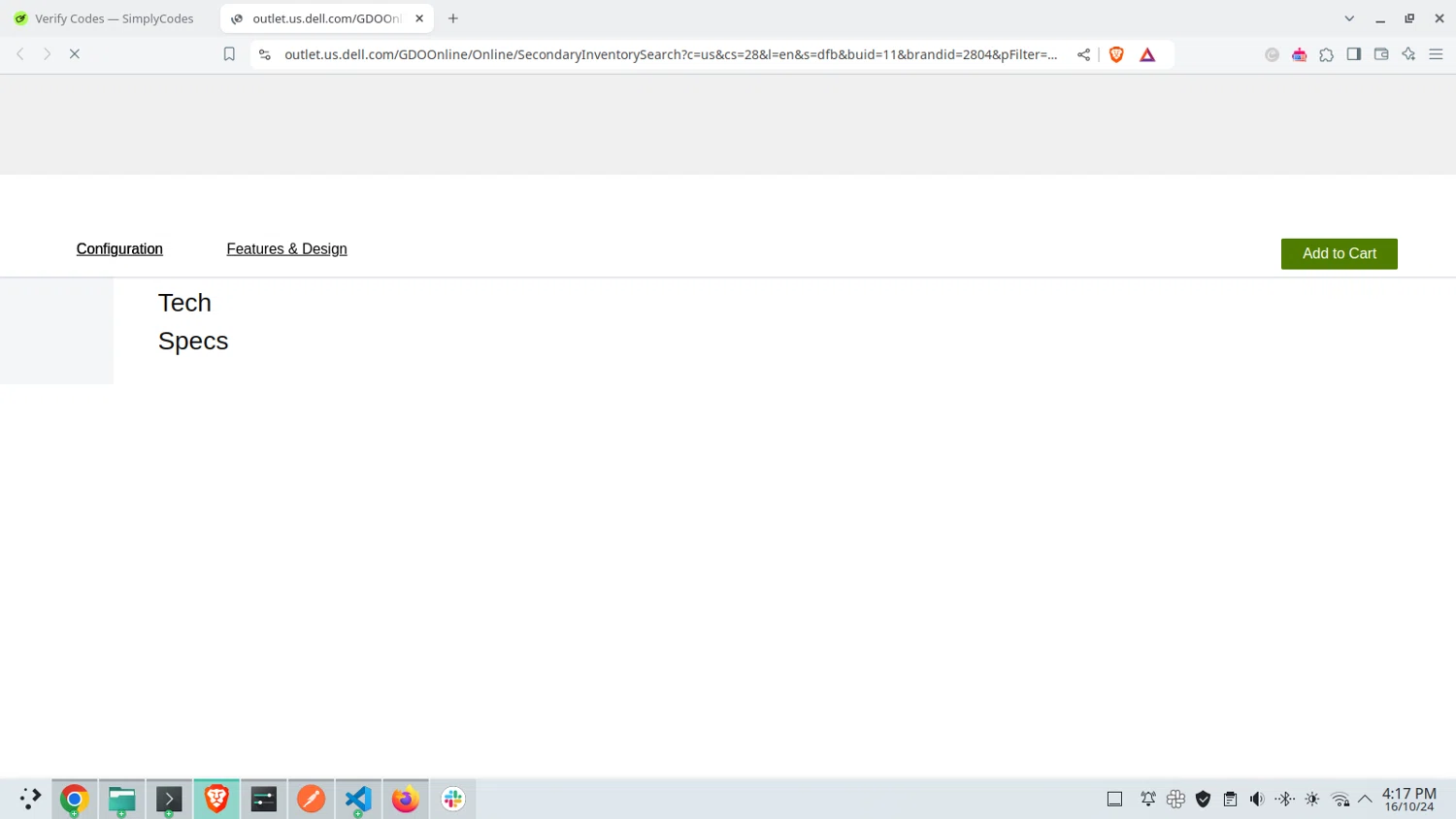Launch Firefox from the taskbar
1456x819 pixels.
click(406, 799)
